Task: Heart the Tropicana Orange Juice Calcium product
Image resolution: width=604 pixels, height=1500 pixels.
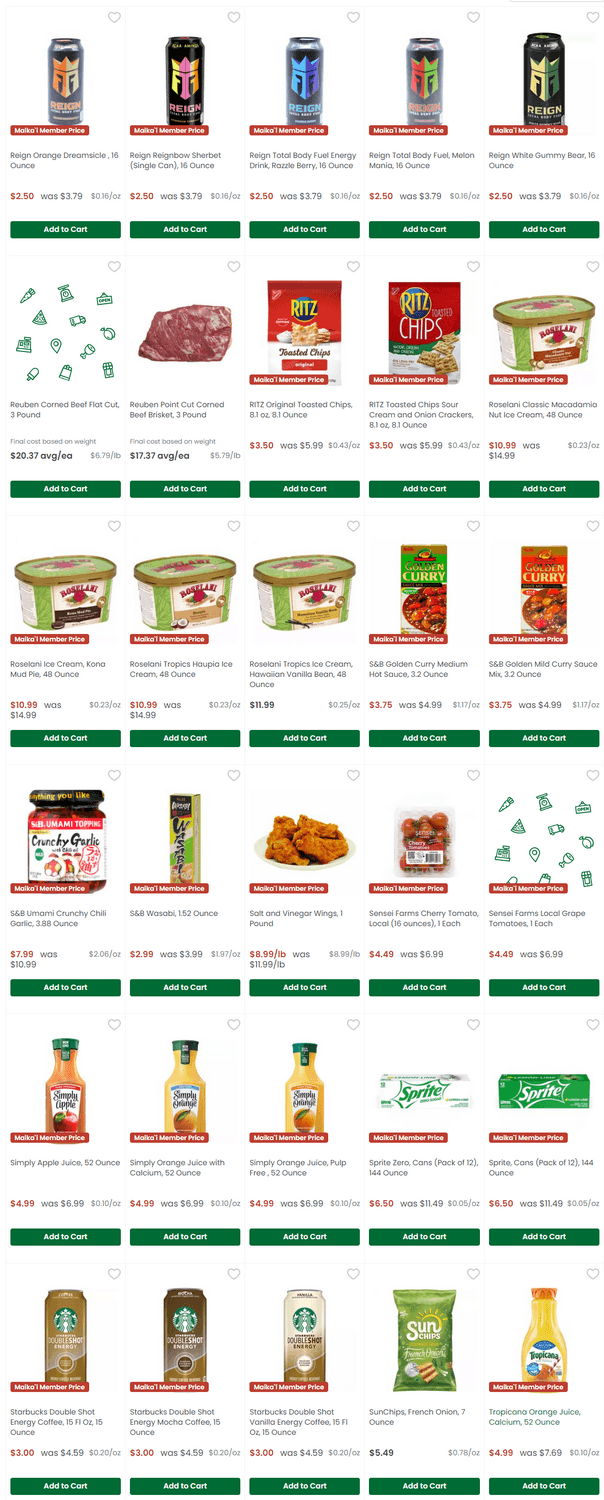Action: click(x=593, y=1274)
